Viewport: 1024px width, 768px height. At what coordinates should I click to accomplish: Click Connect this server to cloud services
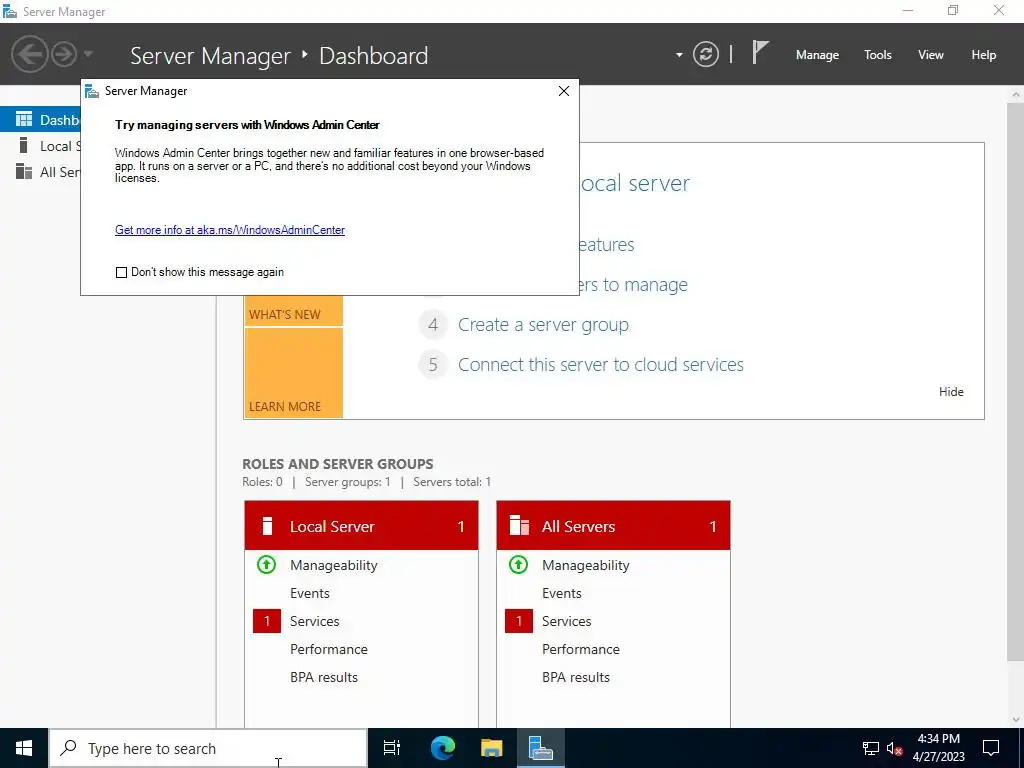click(601, 364)
